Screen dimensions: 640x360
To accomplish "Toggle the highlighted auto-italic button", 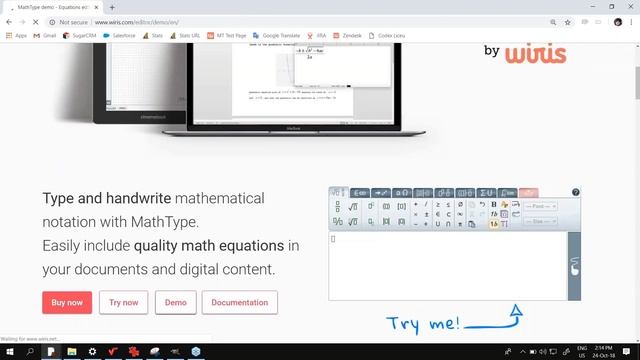I will [494, 224].
